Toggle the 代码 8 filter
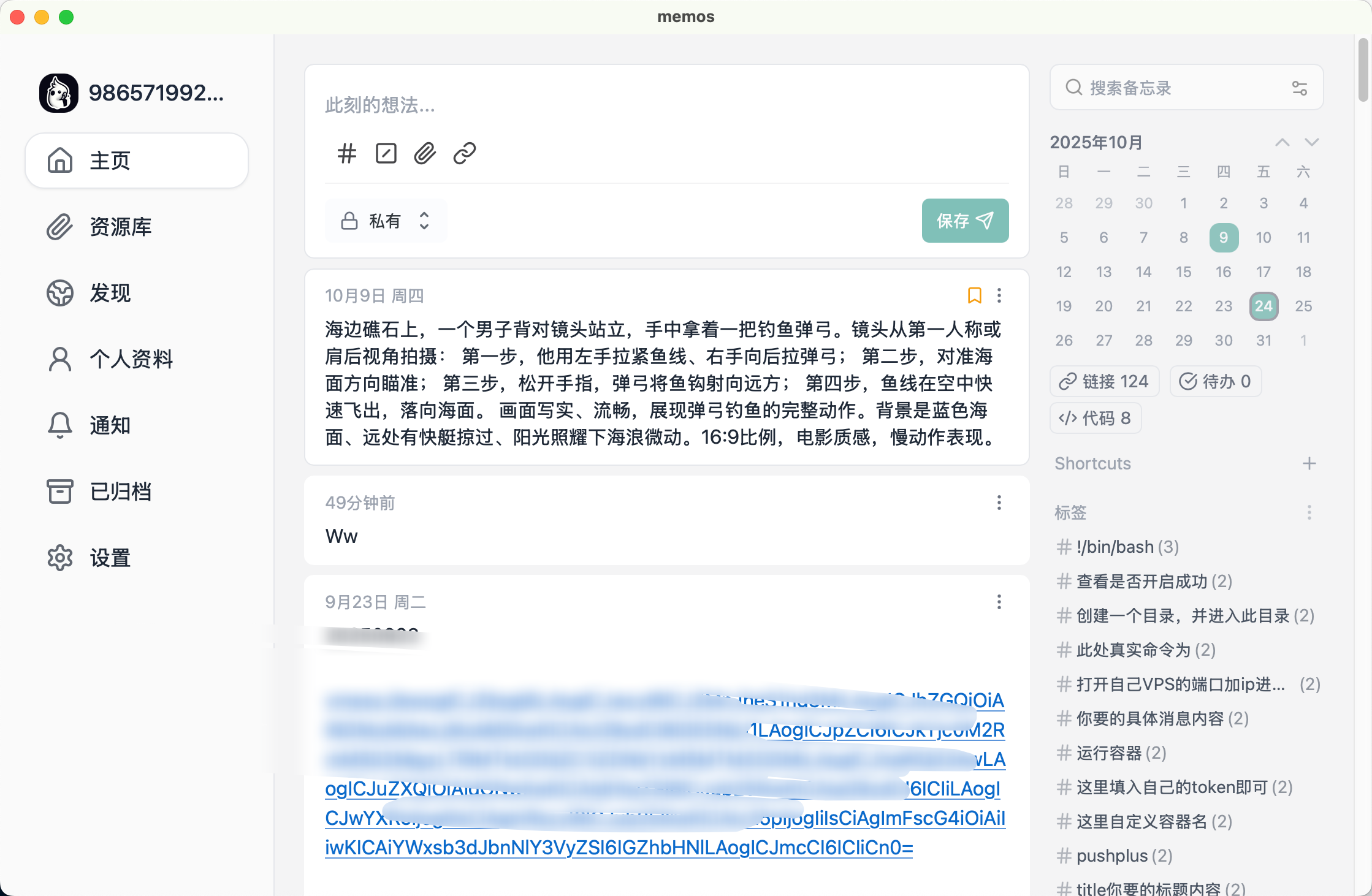The height and width of the screenshot is (896, 1372). tap(1095, 418)
